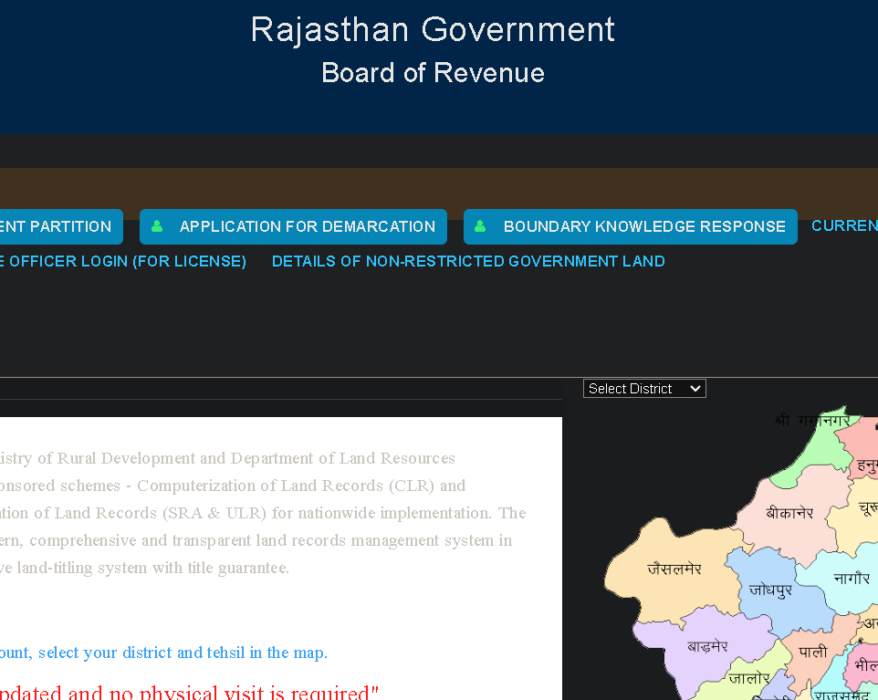Open Details of Non-Restricted Government Land
Viewport: 878px width, 700px height.
[x=468, y=261]
